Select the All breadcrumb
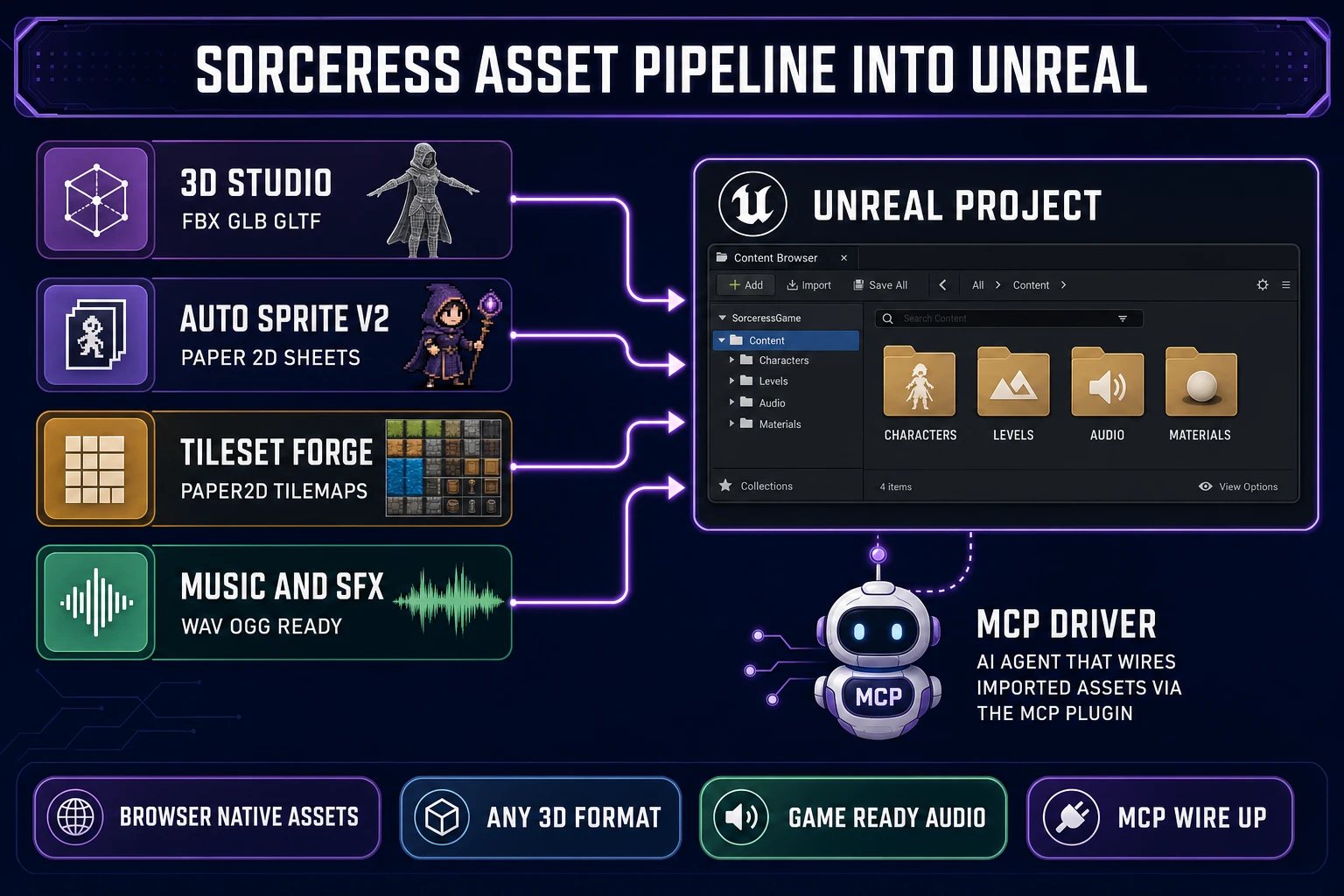Viewport: 1344px width, 896px height. (978, 285)
